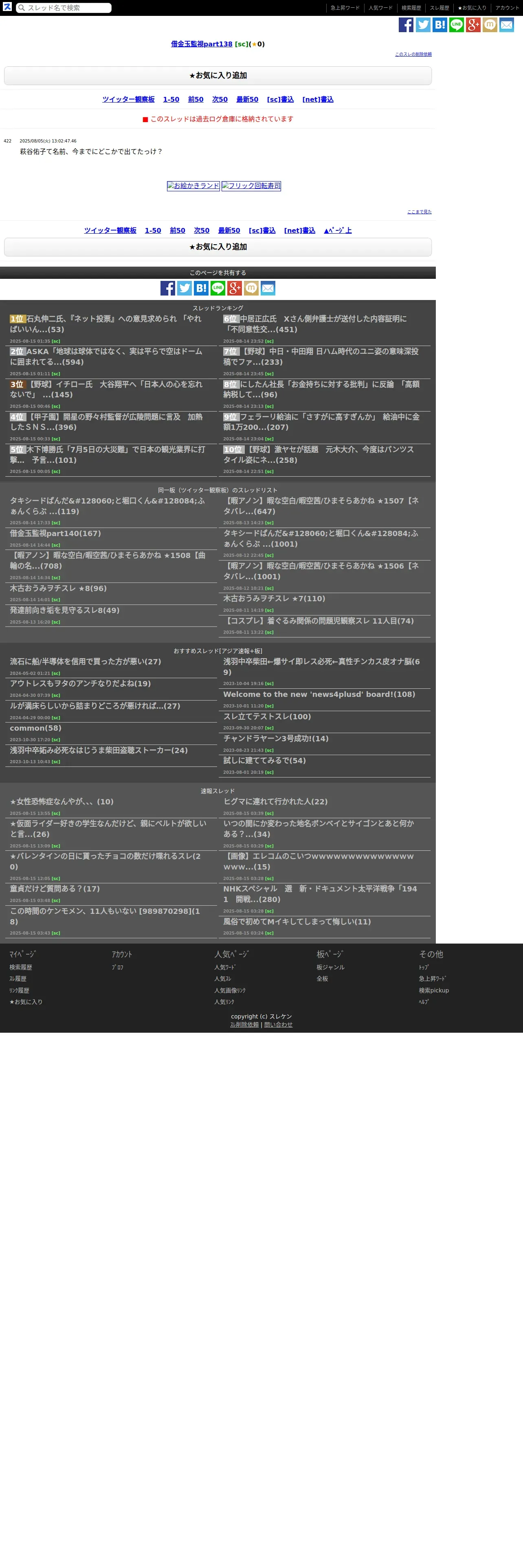Share on LINE via top icon

(x=457, y=24)
